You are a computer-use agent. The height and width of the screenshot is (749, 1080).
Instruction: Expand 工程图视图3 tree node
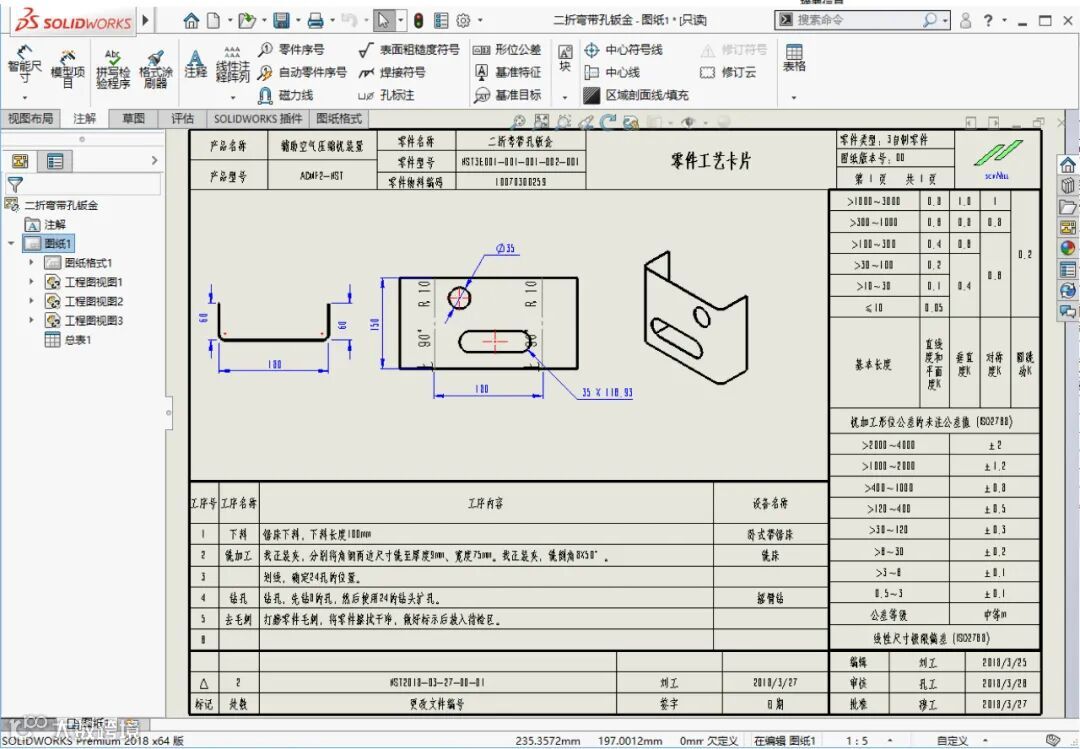(31, 320)
